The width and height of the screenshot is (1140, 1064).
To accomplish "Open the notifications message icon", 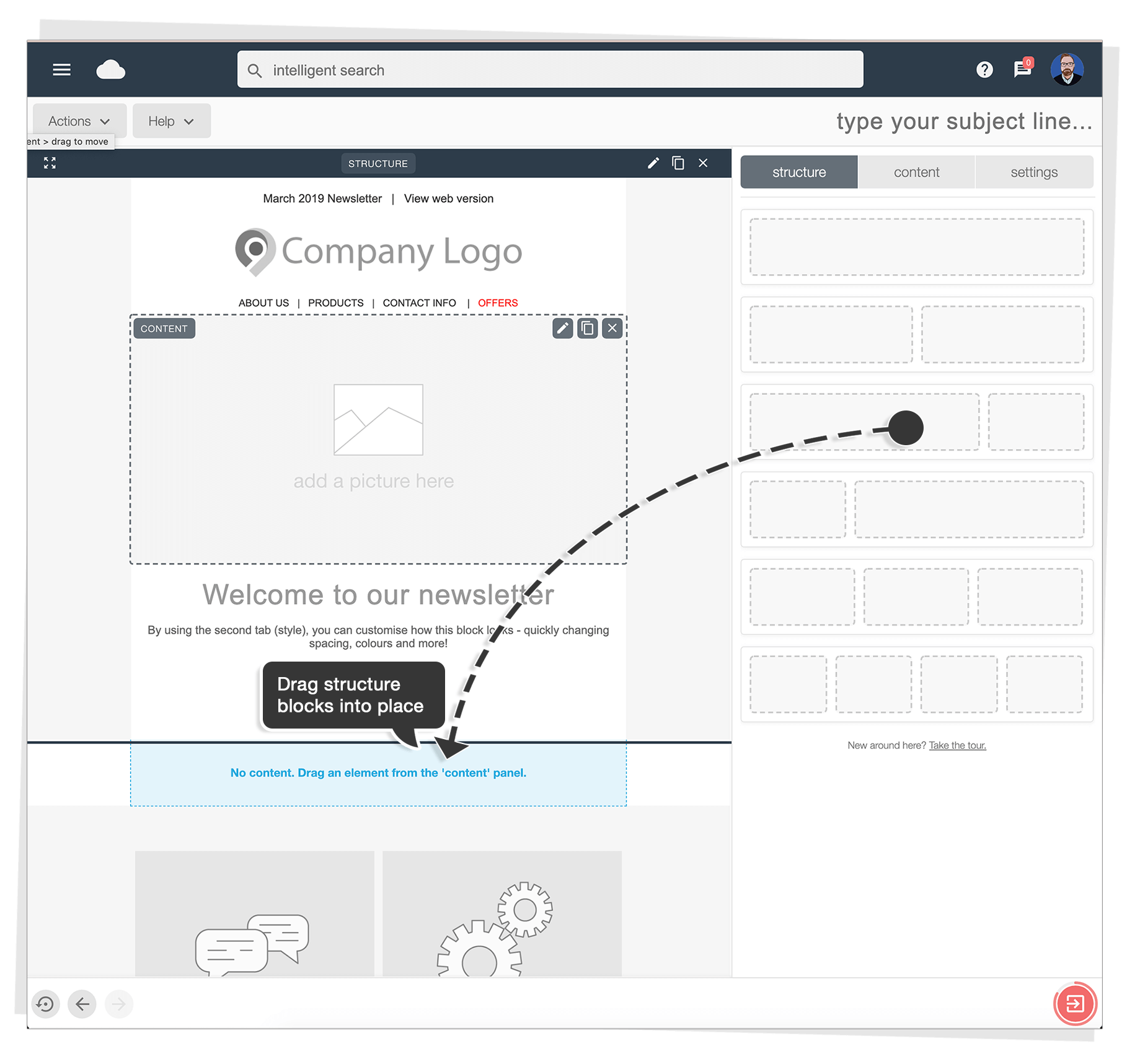I will point(1023,70).
